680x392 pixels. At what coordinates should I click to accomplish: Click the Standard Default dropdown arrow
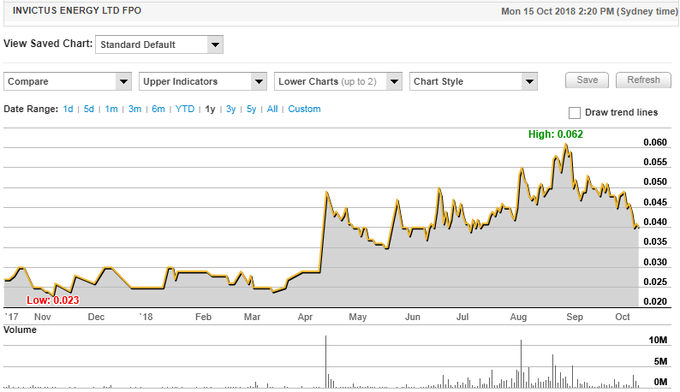(x=215, y=45)
